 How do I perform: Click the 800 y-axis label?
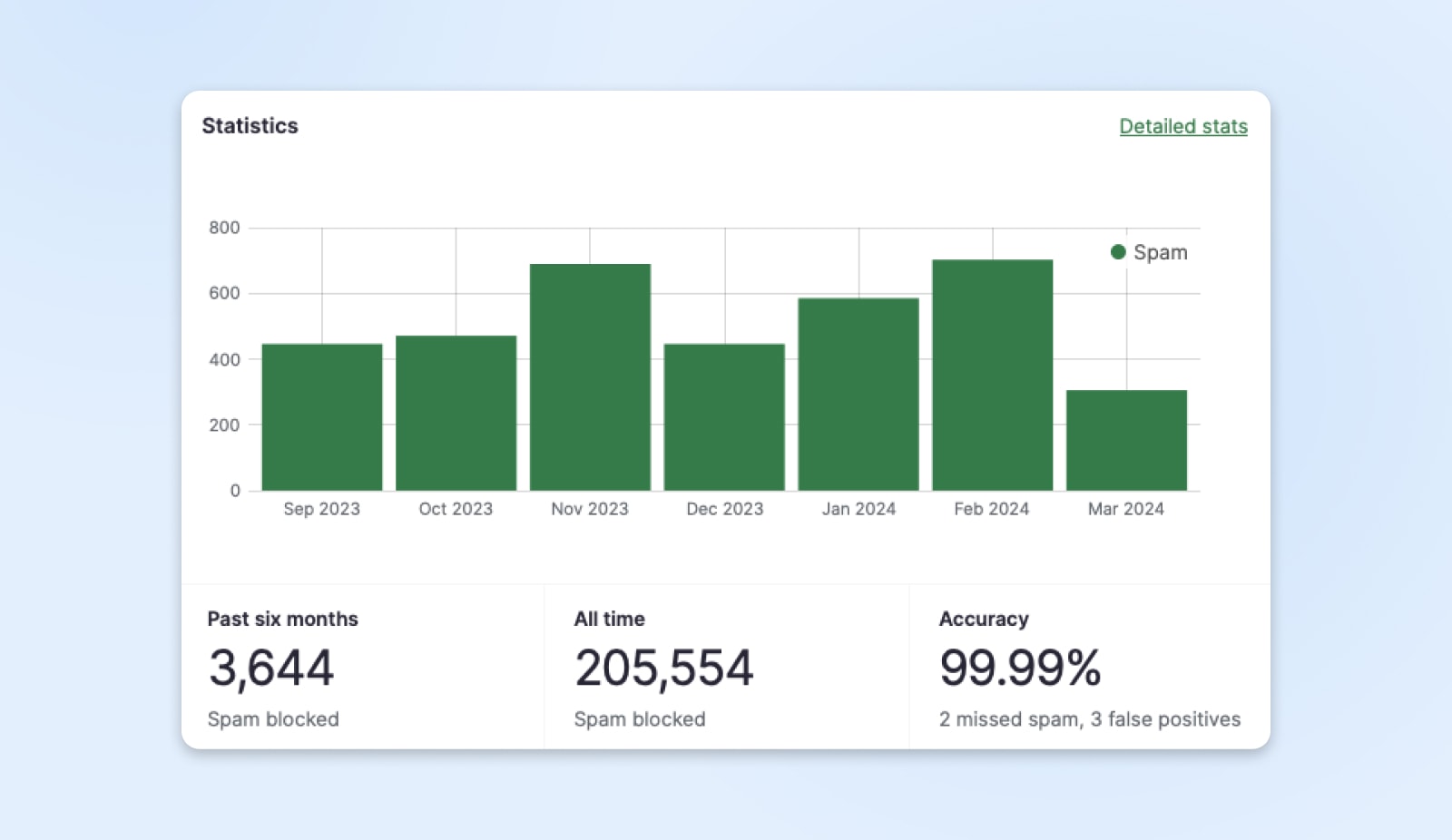coord(224,228)
